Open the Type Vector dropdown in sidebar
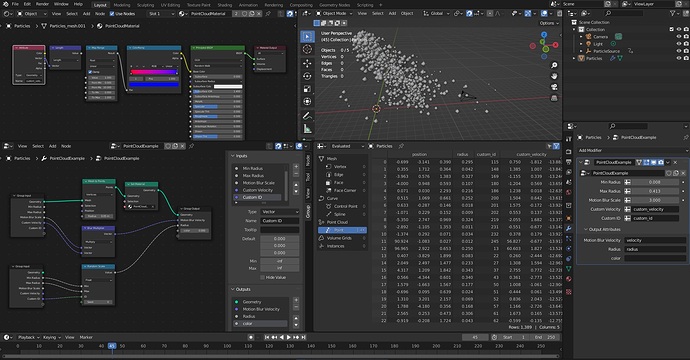This screenshot has width=690, height=360. tap(279, 212)
